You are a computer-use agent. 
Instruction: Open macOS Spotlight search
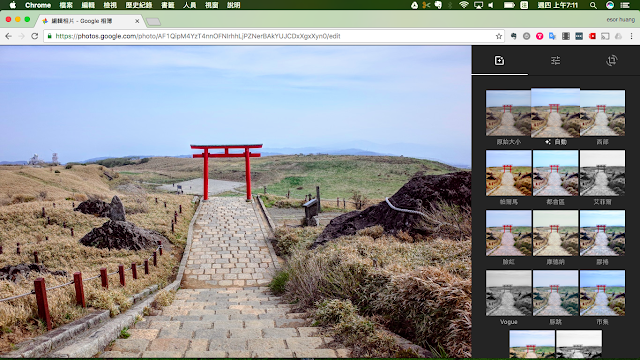point(593,5)
